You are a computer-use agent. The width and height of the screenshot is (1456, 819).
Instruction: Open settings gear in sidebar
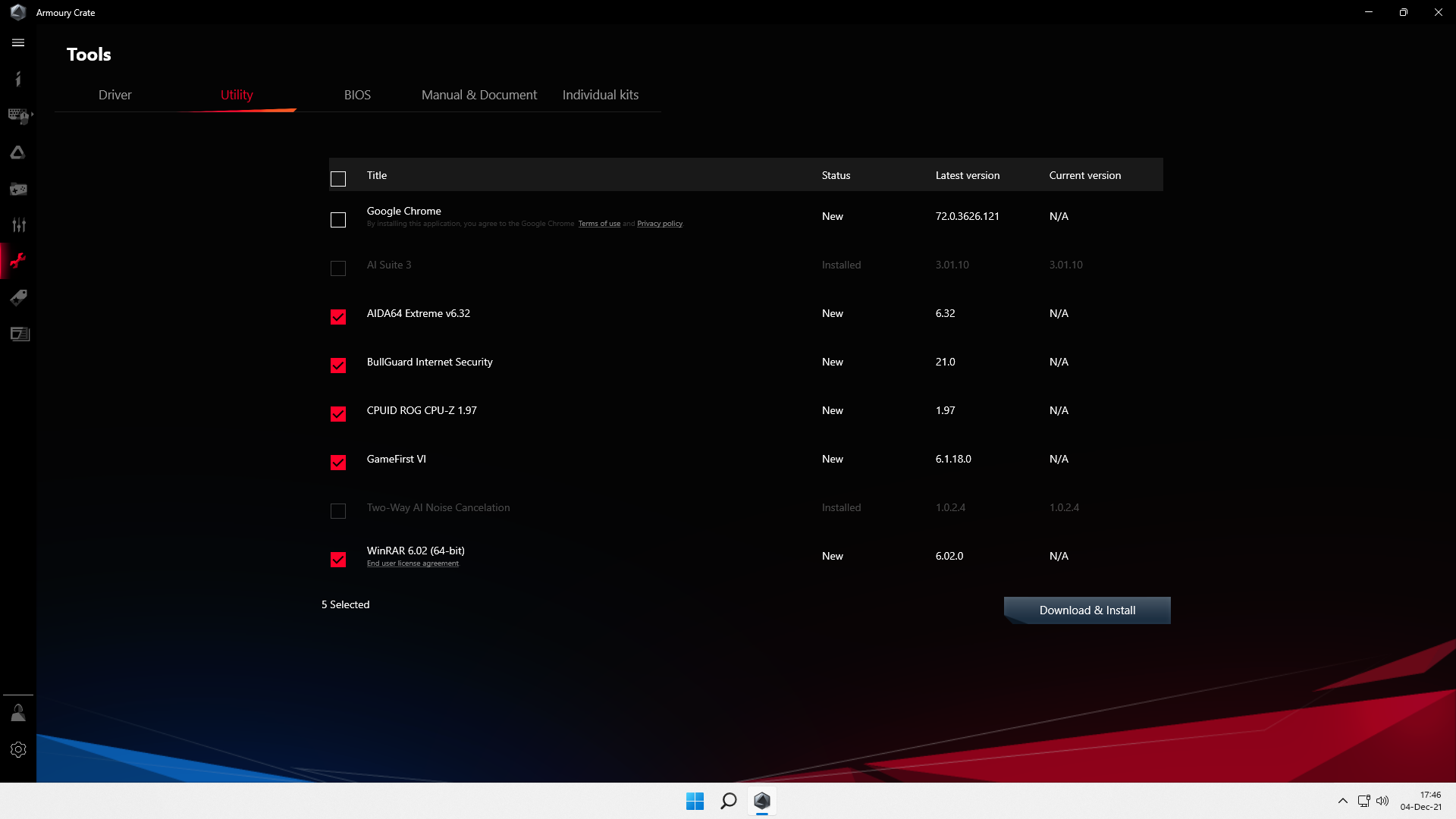coord(18,749)
